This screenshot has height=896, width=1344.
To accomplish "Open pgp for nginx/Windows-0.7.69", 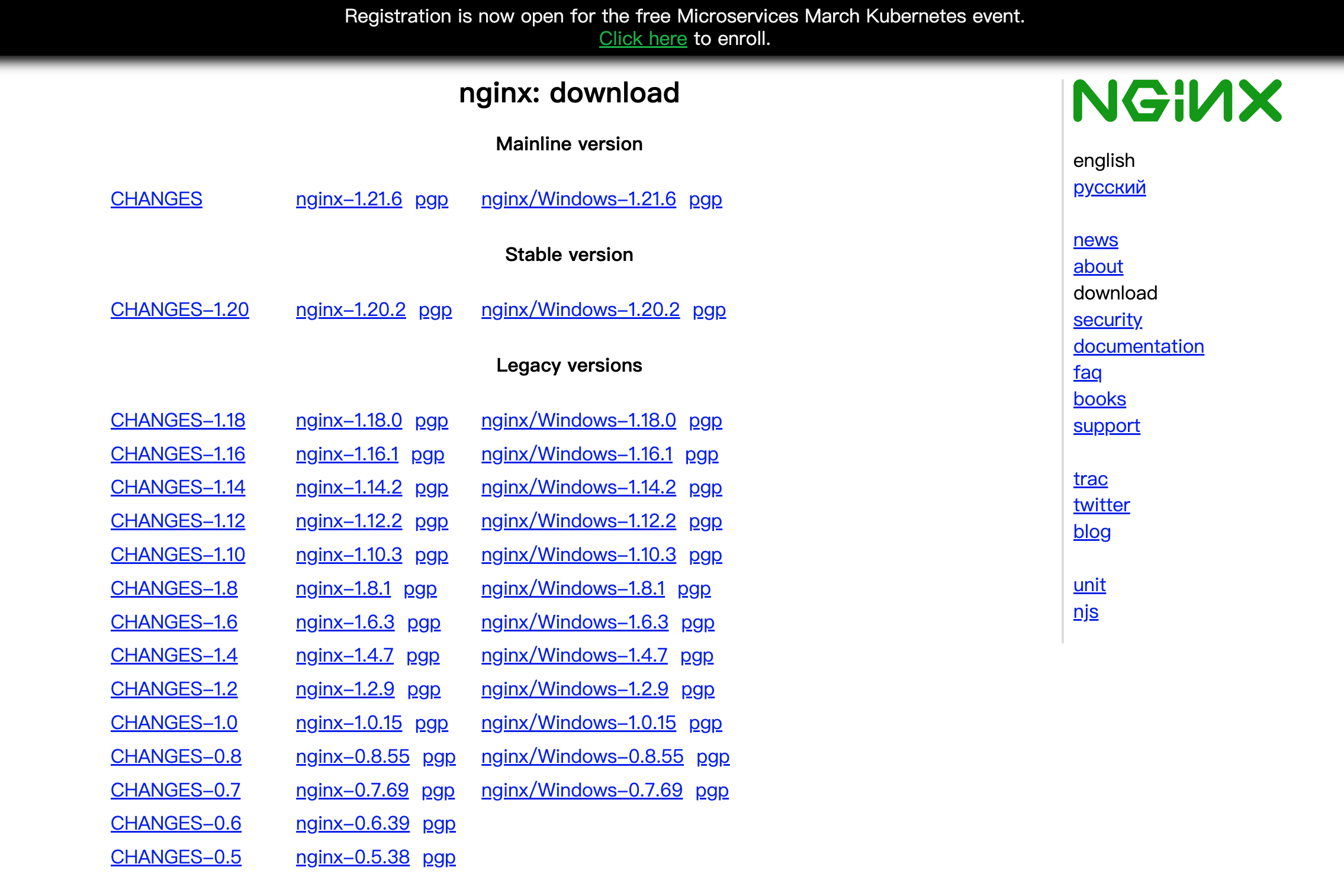I will pyautogui.click(x=712, y=791).
